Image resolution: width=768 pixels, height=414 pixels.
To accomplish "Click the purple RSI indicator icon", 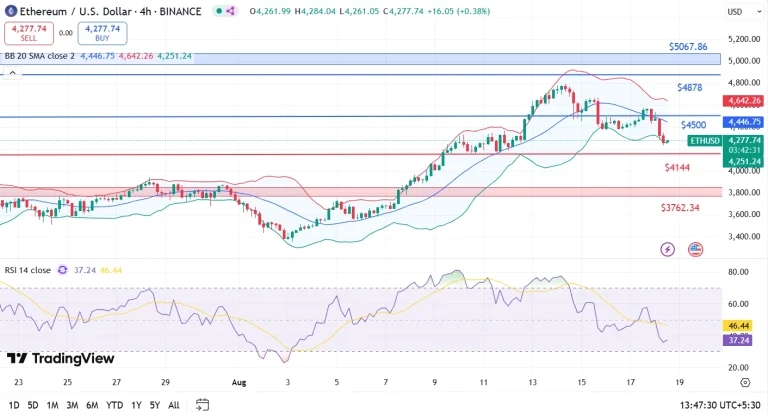I will (x=63, y=270).
